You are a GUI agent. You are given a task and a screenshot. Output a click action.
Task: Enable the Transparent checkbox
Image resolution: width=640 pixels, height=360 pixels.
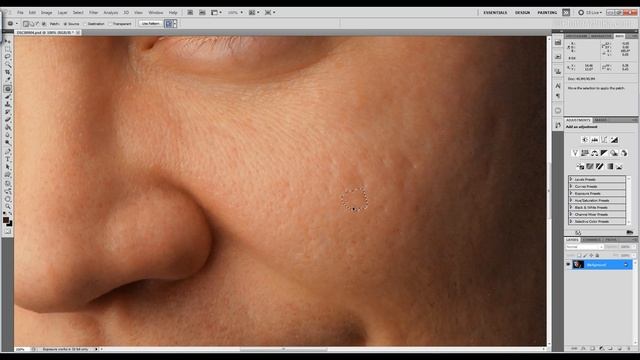tap(120, 24)
